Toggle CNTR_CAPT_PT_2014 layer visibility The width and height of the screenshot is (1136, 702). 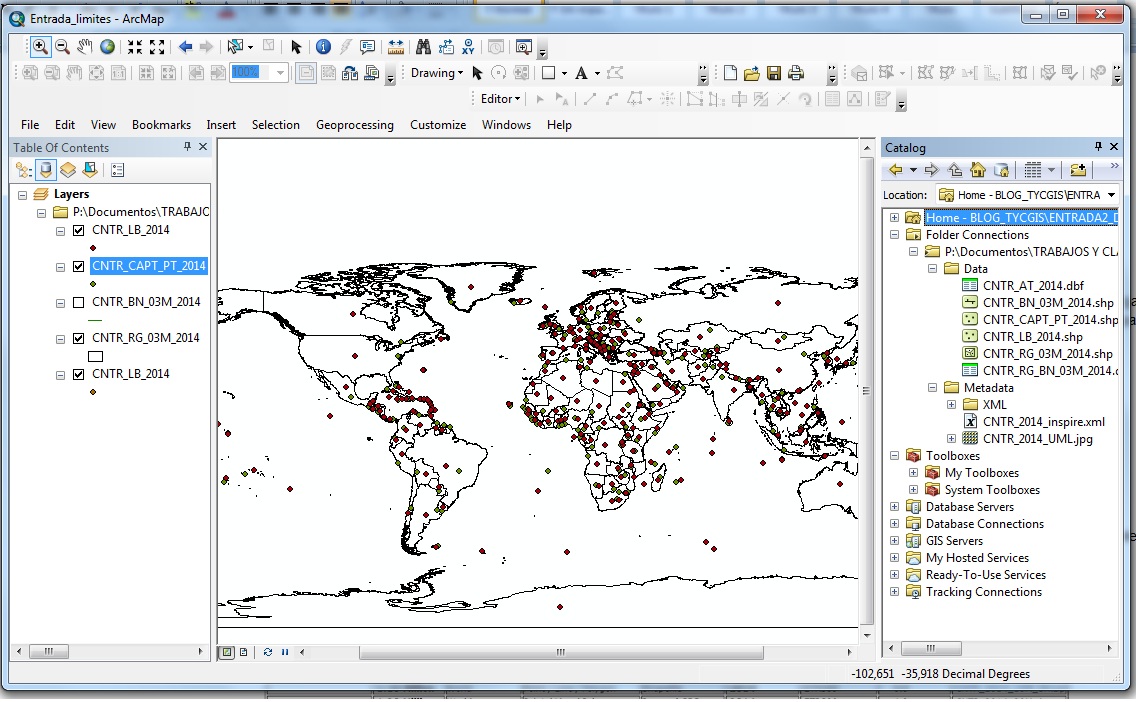coord(79,267)
